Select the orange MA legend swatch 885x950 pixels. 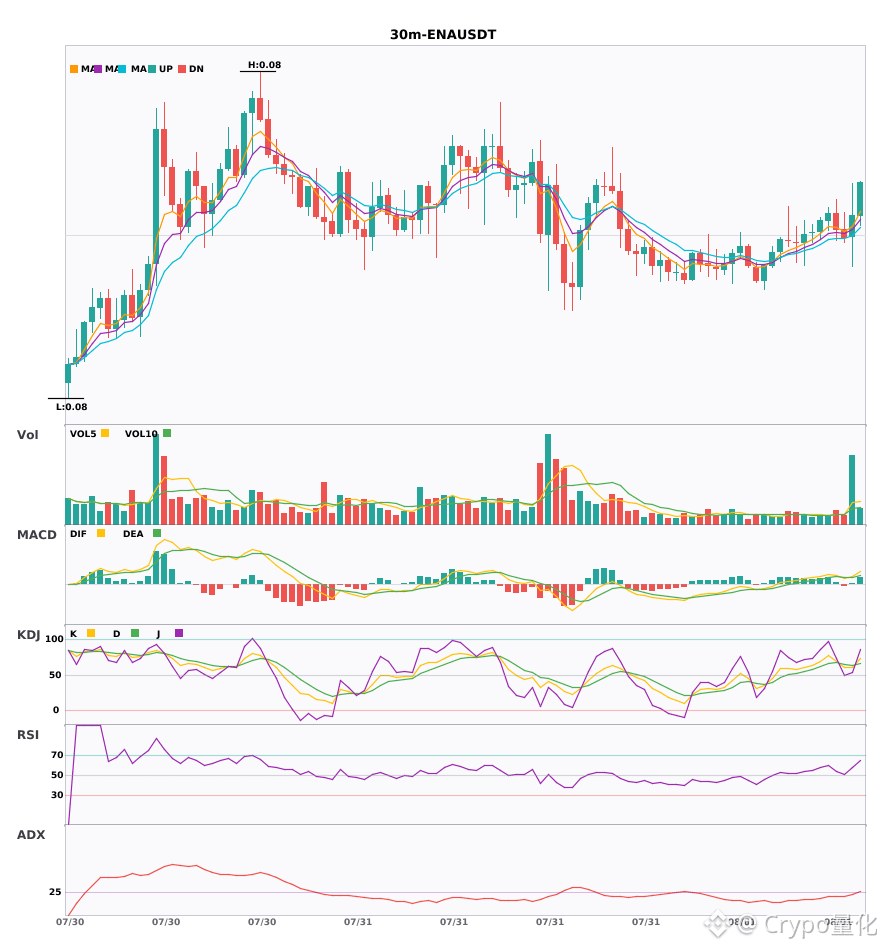[74, 69]
